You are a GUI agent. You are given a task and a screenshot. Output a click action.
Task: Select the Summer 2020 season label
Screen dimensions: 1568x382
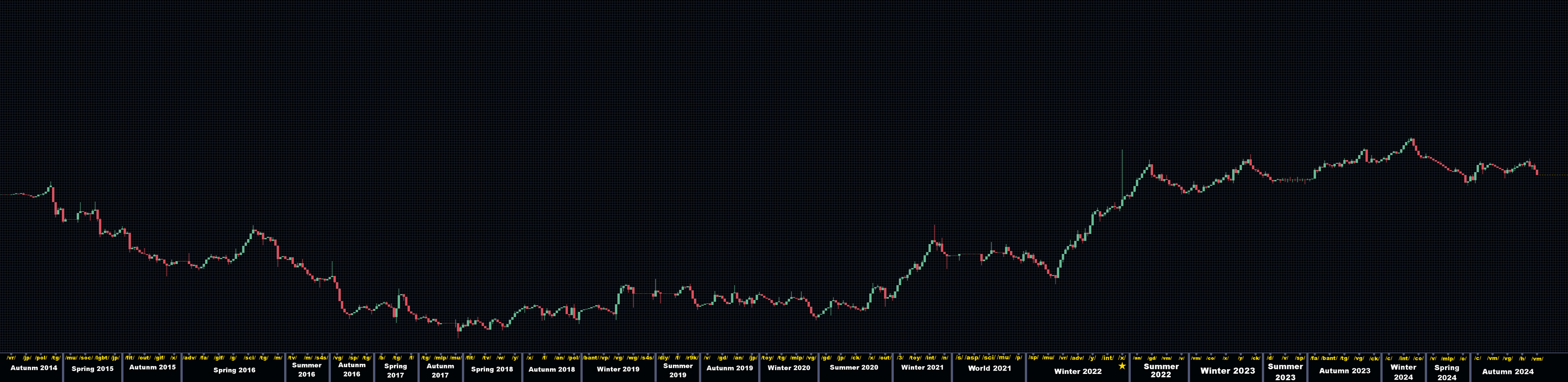(854, 367)
